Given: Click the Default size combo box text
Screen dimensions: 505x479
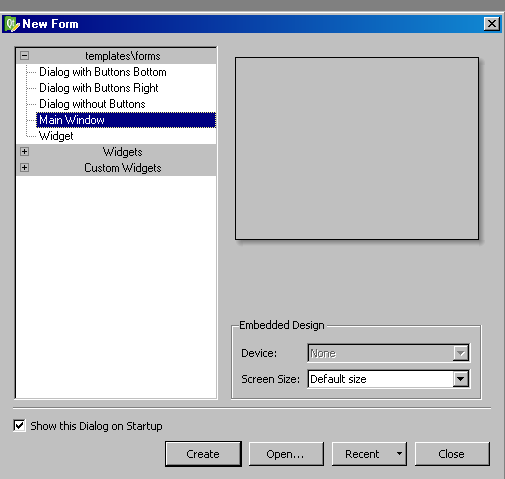Looking at the screenshot, I should point(338,379).
